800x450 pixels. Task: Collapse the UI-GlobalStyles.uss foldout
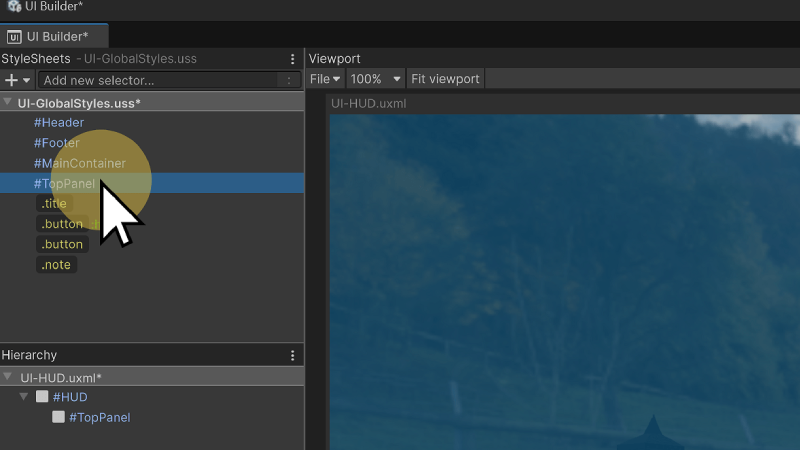coord(8,102)
